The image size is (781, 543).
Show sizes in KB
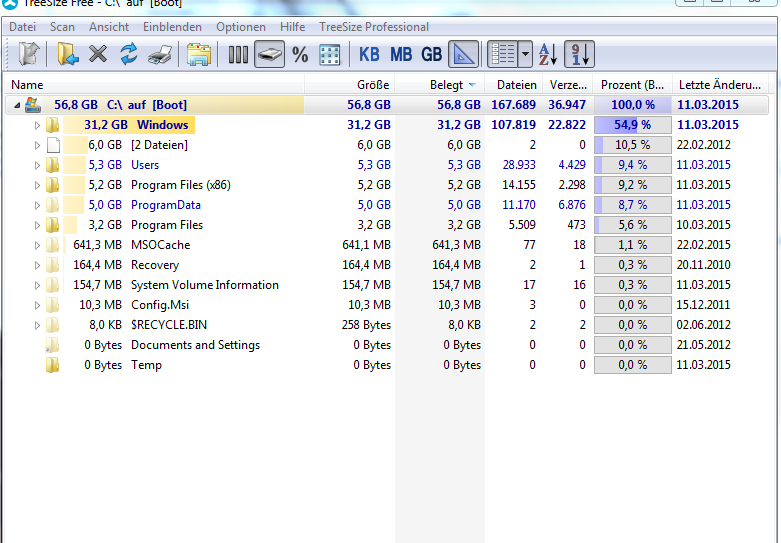369,54
